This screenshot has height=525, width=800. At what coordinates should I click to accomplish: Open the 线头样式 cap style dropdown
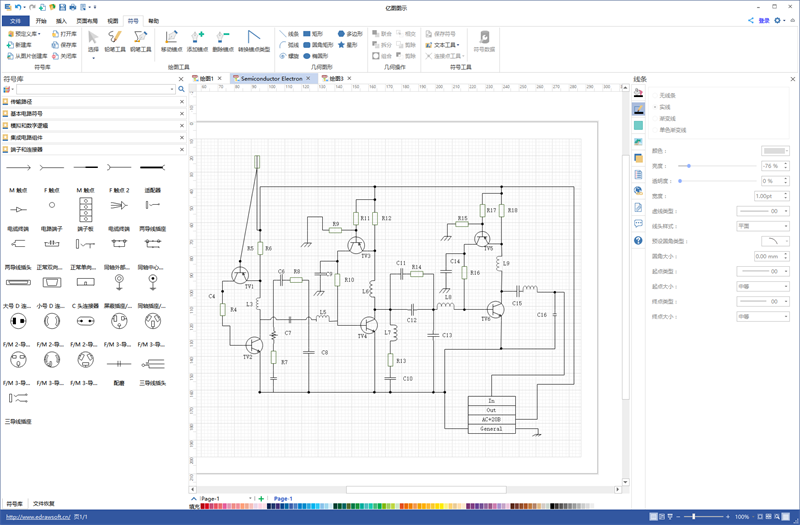[763, 226]
